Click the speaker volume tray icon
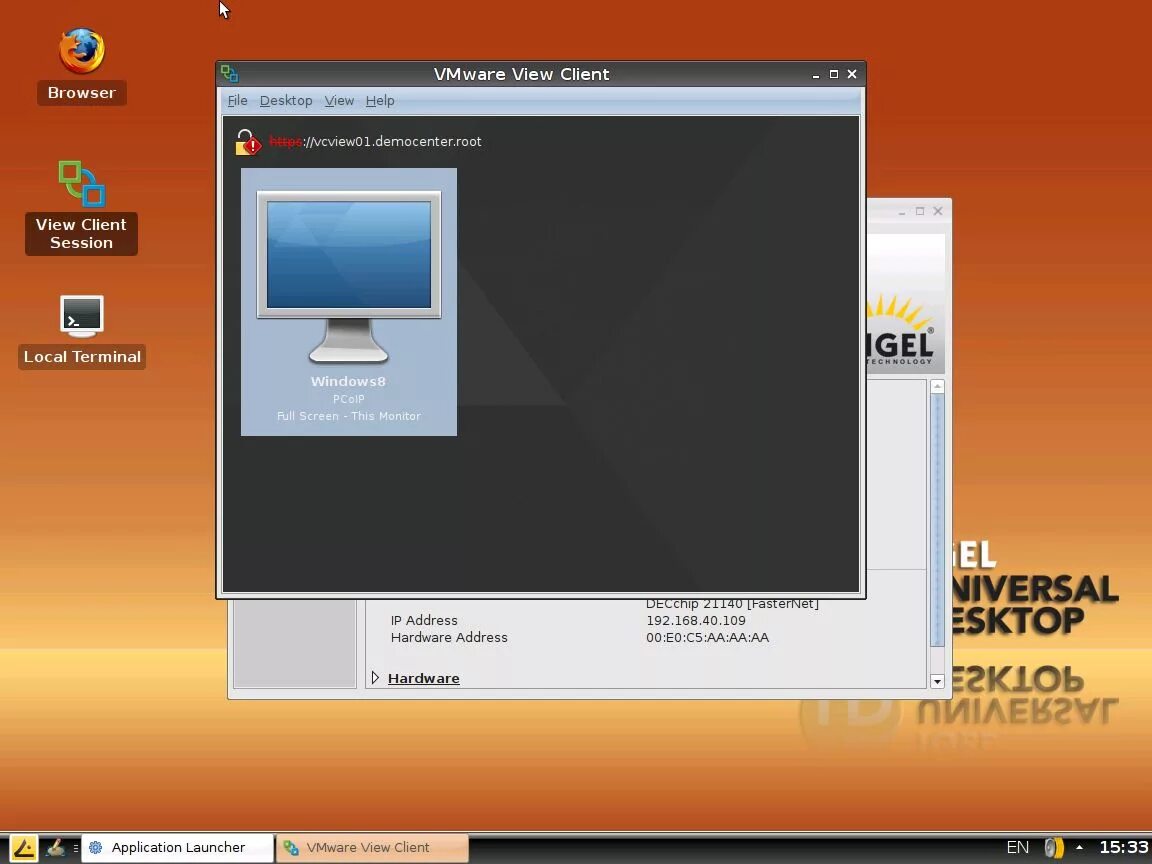1152x864 pixels. pyautogui.click(x=1054, y=848)
